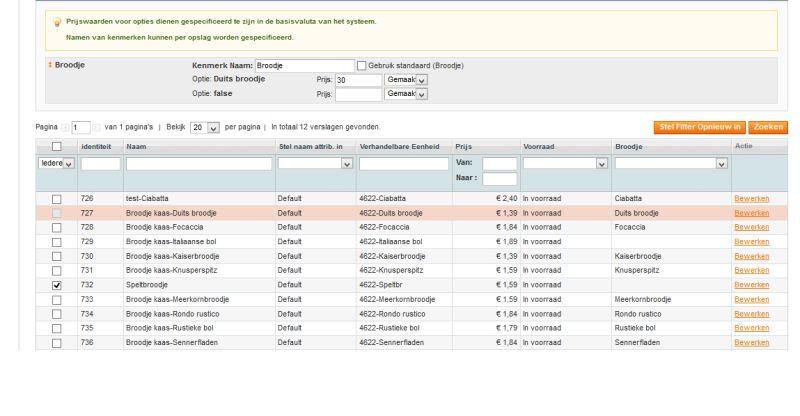Click the Broodje value Kaiserbroodje

[638, 256]
